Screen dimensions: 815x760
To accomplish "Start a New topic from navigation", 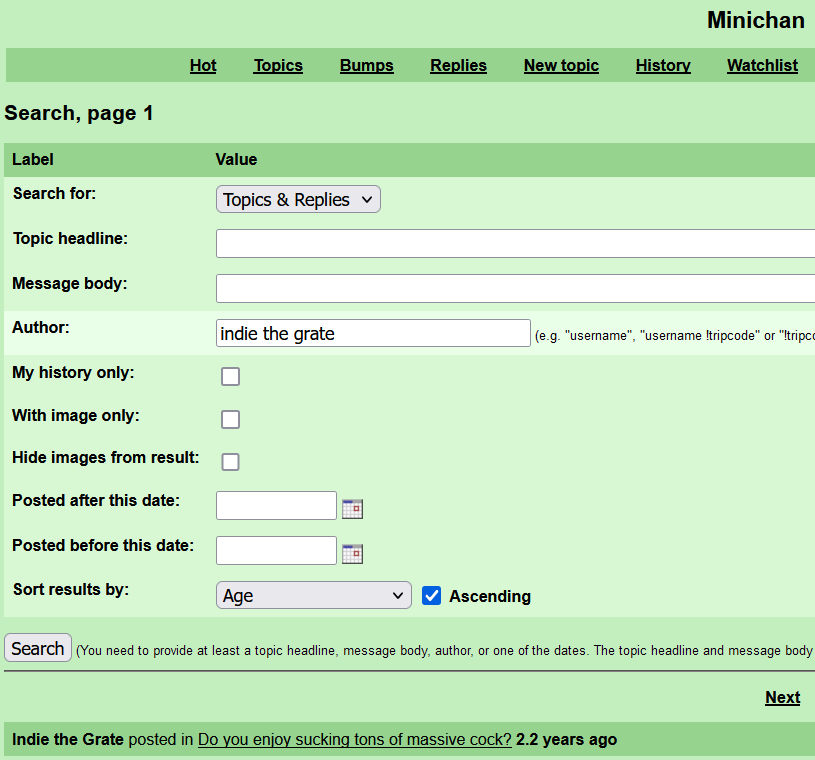I will point(561,65).
